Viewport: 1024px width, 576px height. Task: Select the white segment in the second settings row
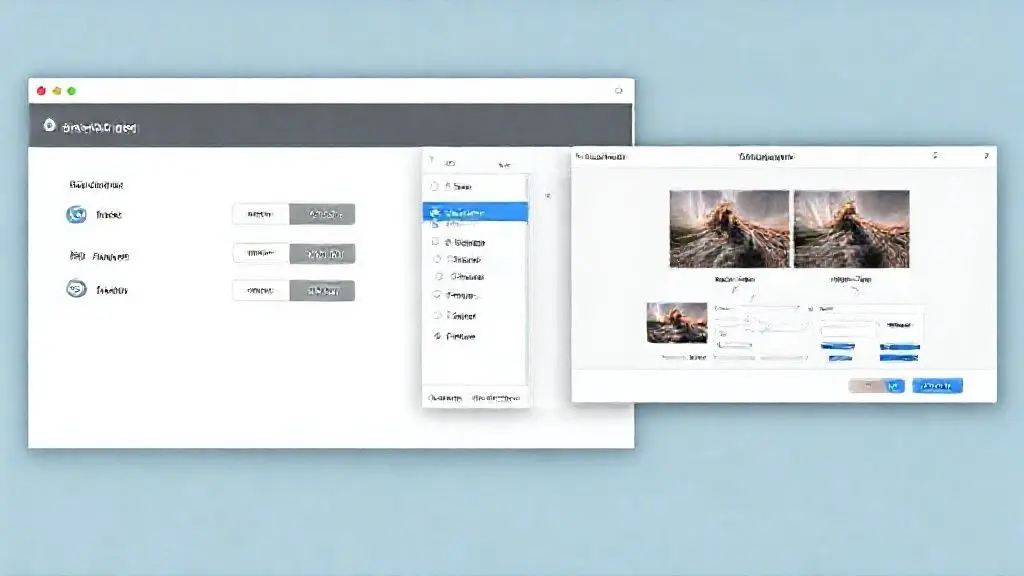(x=261, y=254)
